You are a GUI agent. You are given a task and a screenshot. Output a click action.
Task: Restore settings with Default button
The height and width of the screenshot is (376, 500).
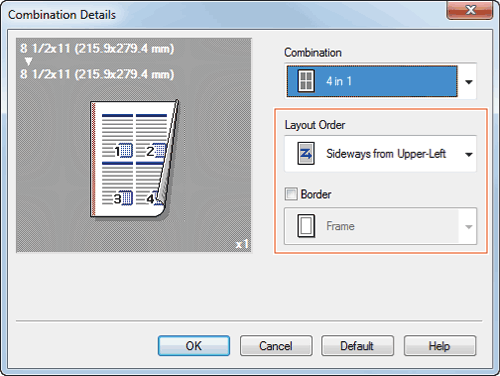click(357, 346)
